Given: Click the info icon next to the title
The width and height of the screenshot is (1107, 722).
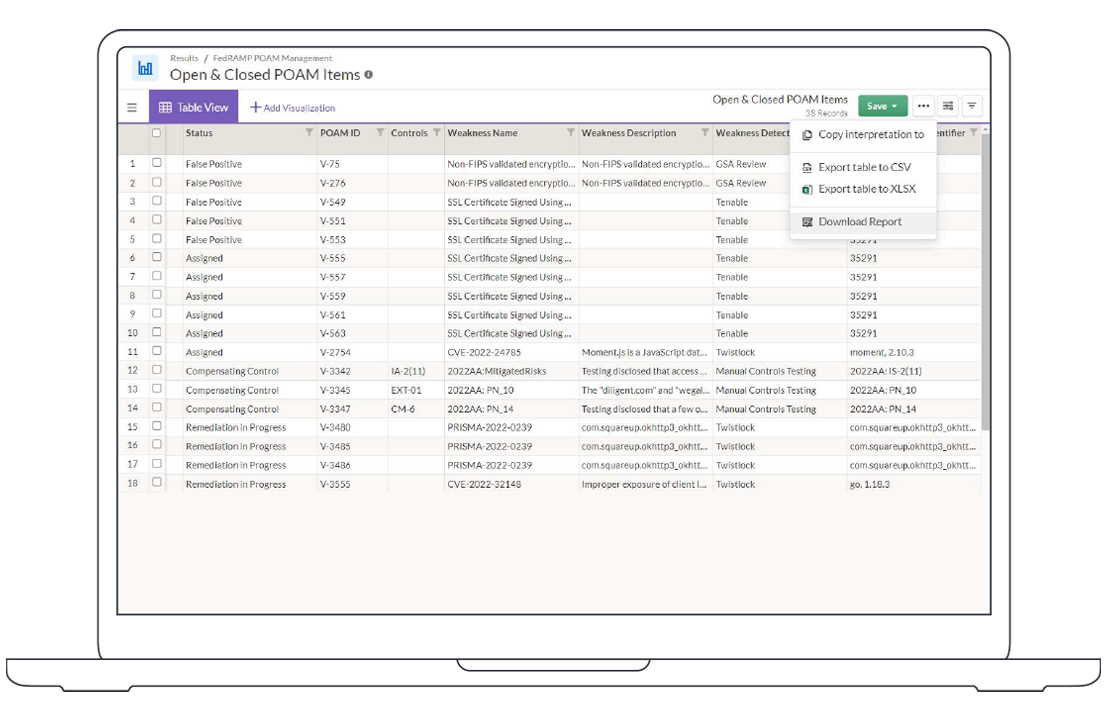Looking at the screenshot, I should pos(369,75).
